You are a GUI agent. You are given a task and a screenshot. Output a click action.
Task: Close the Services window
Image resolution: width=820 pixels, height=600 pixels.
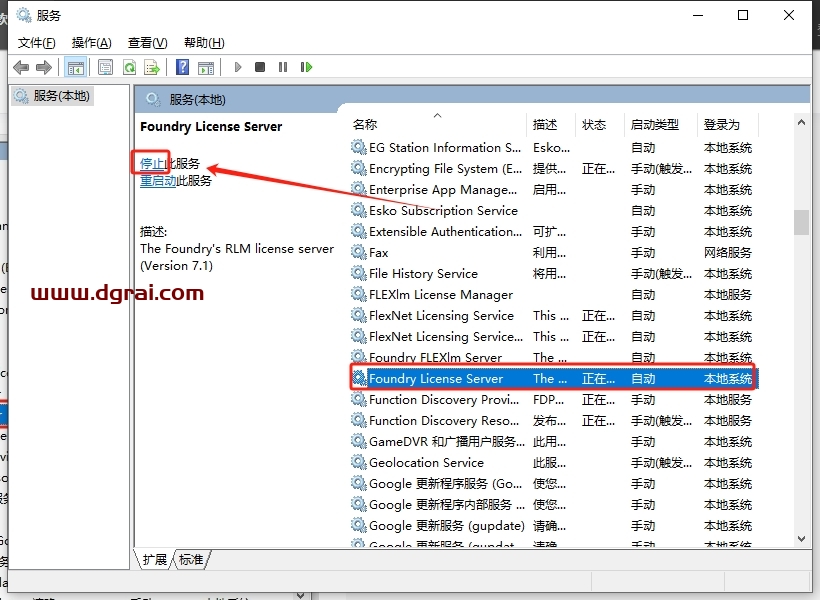click(x=789, y=15)
